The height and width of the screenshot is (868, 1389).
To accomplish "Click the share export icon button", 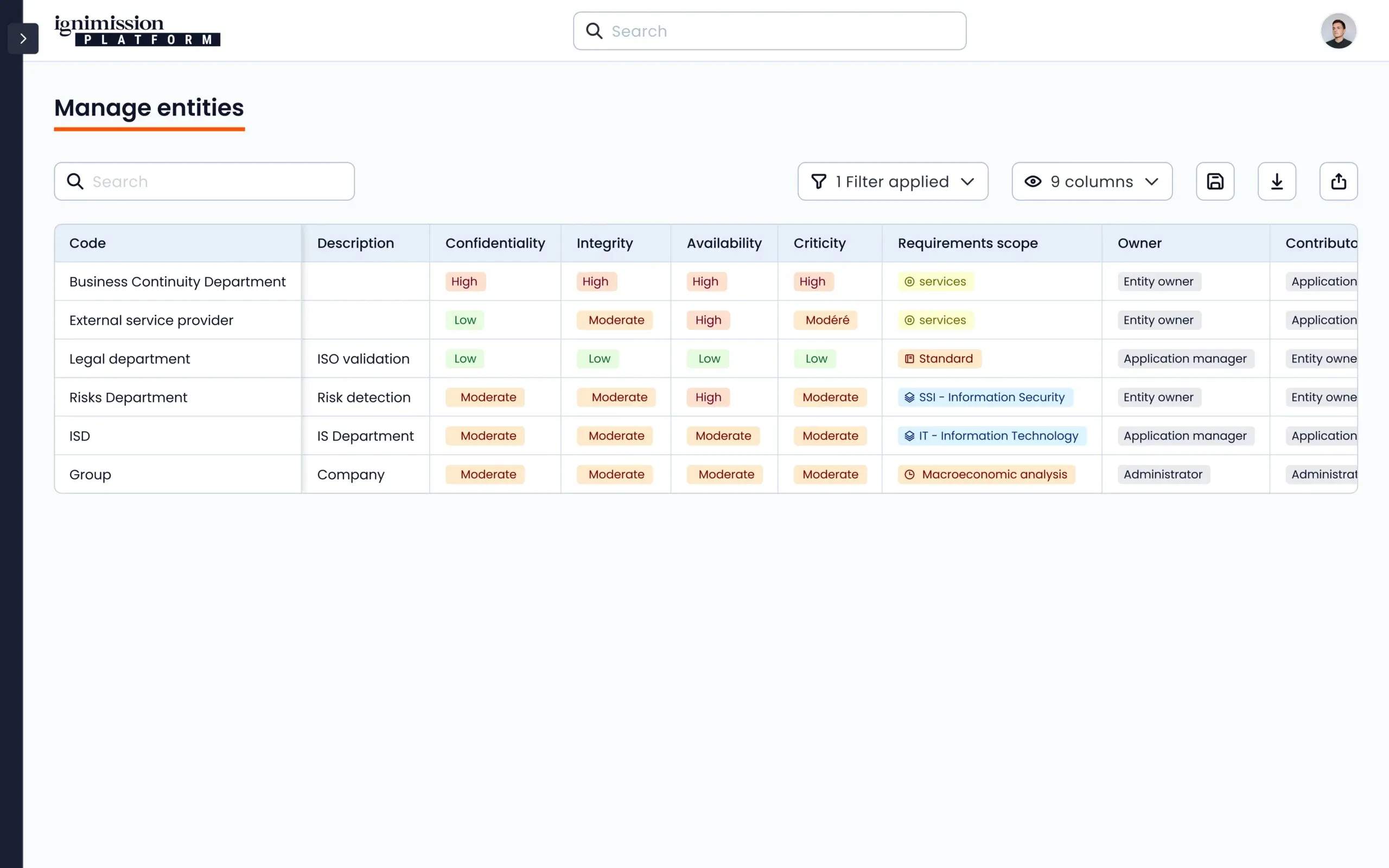I will pos(1338,181).
